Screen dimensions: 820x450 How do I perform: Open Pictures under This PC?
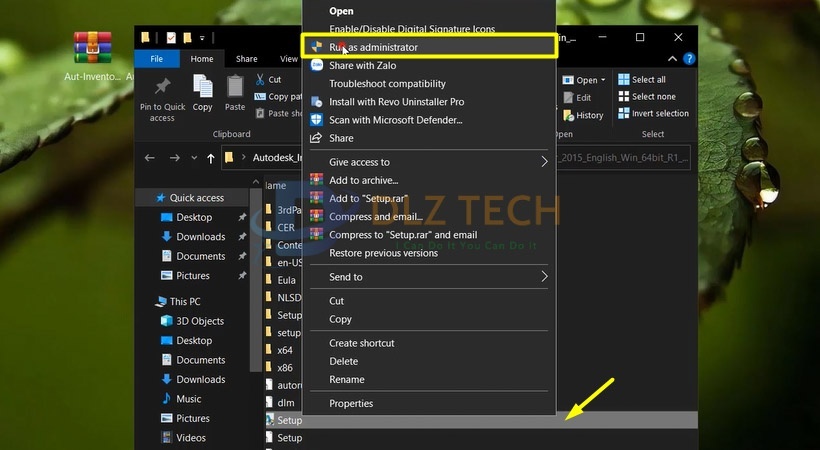click(x=192, y=419)
